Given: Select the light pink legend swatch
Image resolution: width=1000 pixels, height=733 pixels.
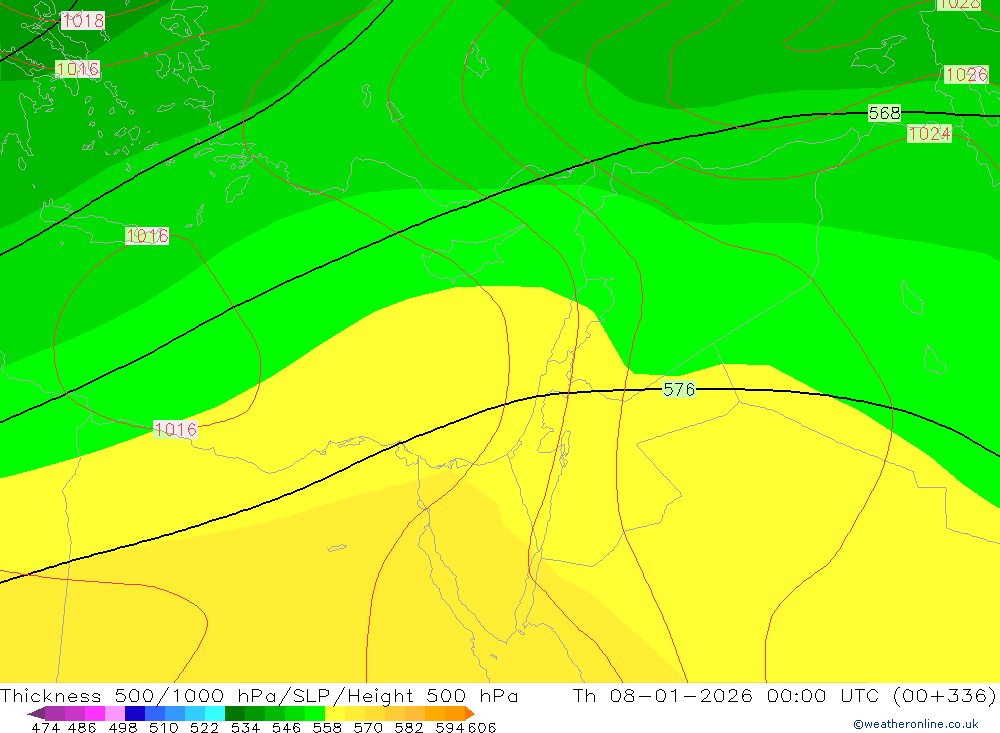Looking at the screenshot, I should pos(115,713).
